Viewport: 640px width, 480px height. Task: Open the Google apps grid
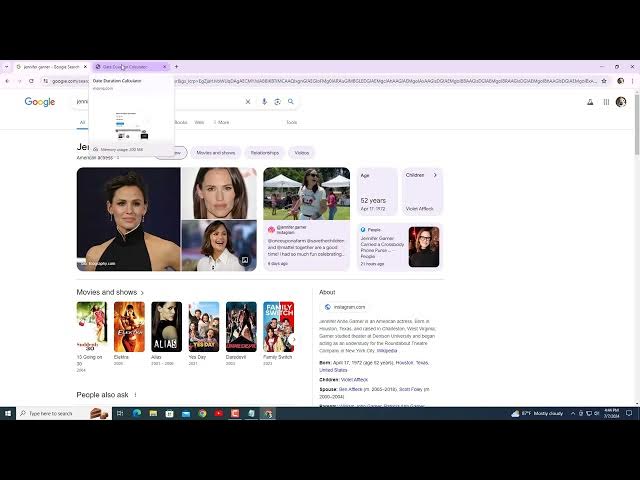606,102
